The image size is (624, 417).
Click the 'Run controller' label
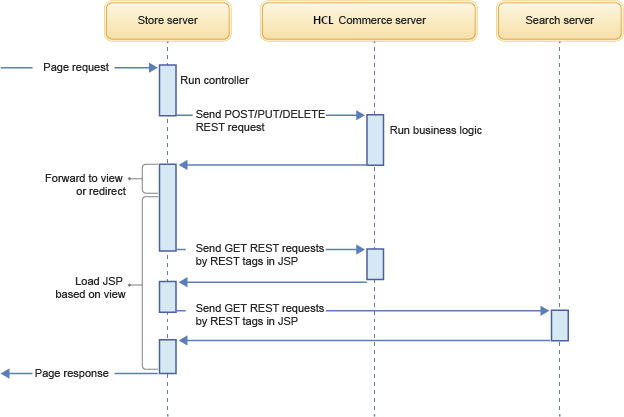(214, 80)
